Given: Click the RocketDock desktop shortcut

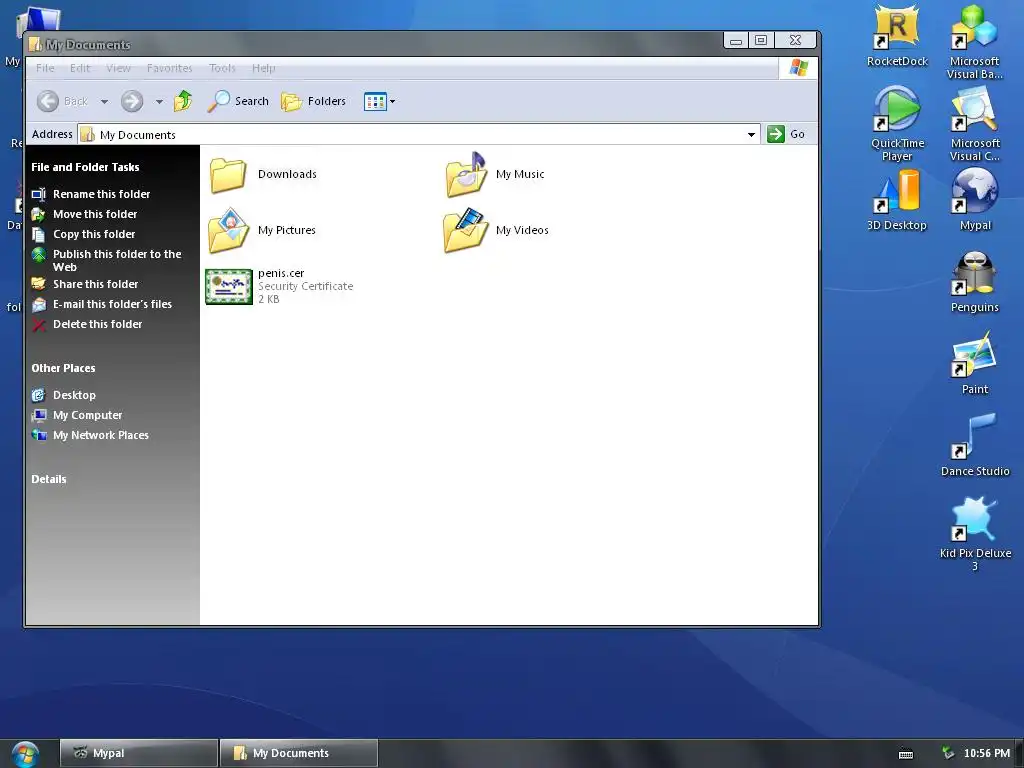Looking at the screenshot, I should (x=897, y=37).
